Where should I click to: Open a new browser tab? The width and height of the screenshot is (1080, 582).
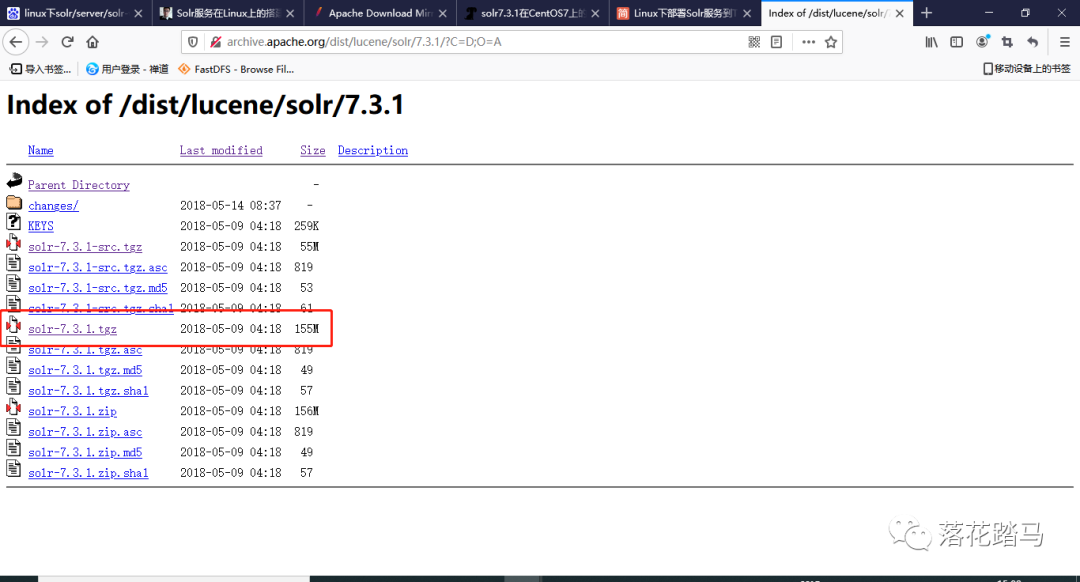click(x=926, y=12)
